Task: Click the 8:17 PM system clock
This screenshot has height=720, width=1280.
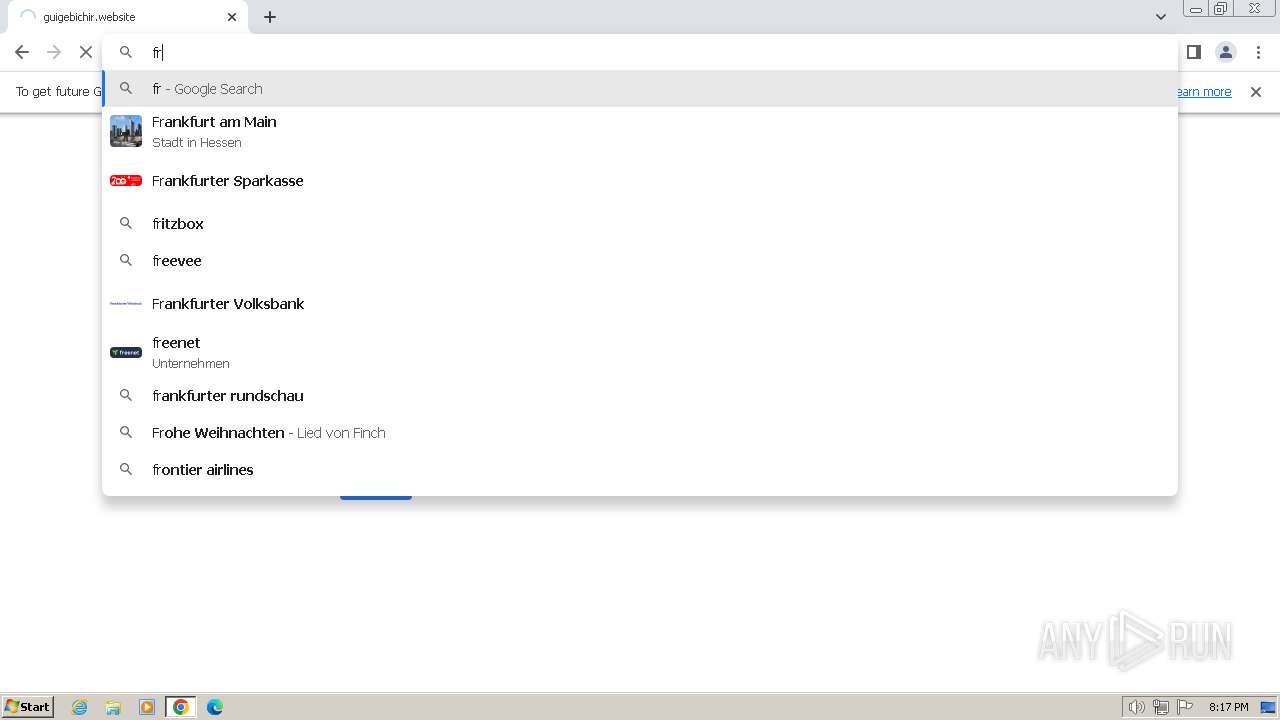Action: 1228,707
